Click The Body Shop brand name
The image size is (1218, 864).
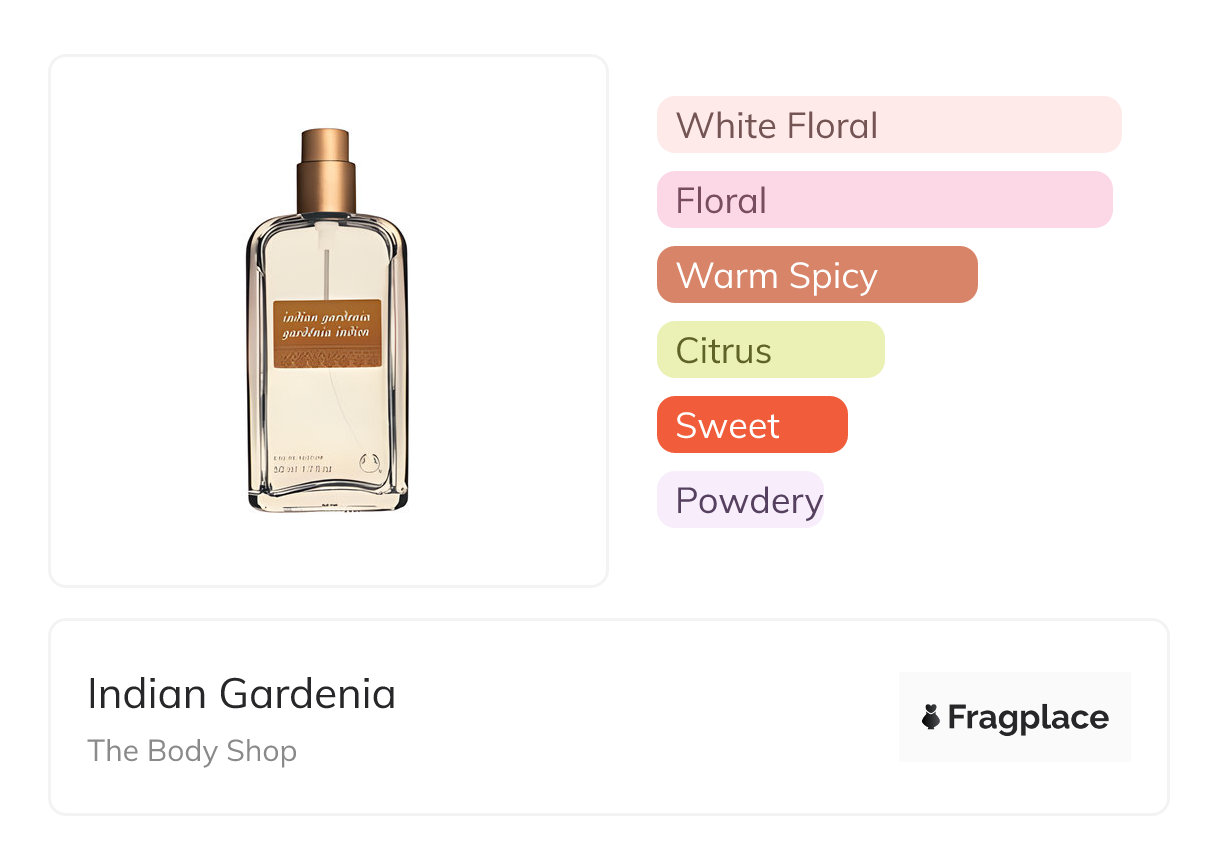(x=192, y=750)
